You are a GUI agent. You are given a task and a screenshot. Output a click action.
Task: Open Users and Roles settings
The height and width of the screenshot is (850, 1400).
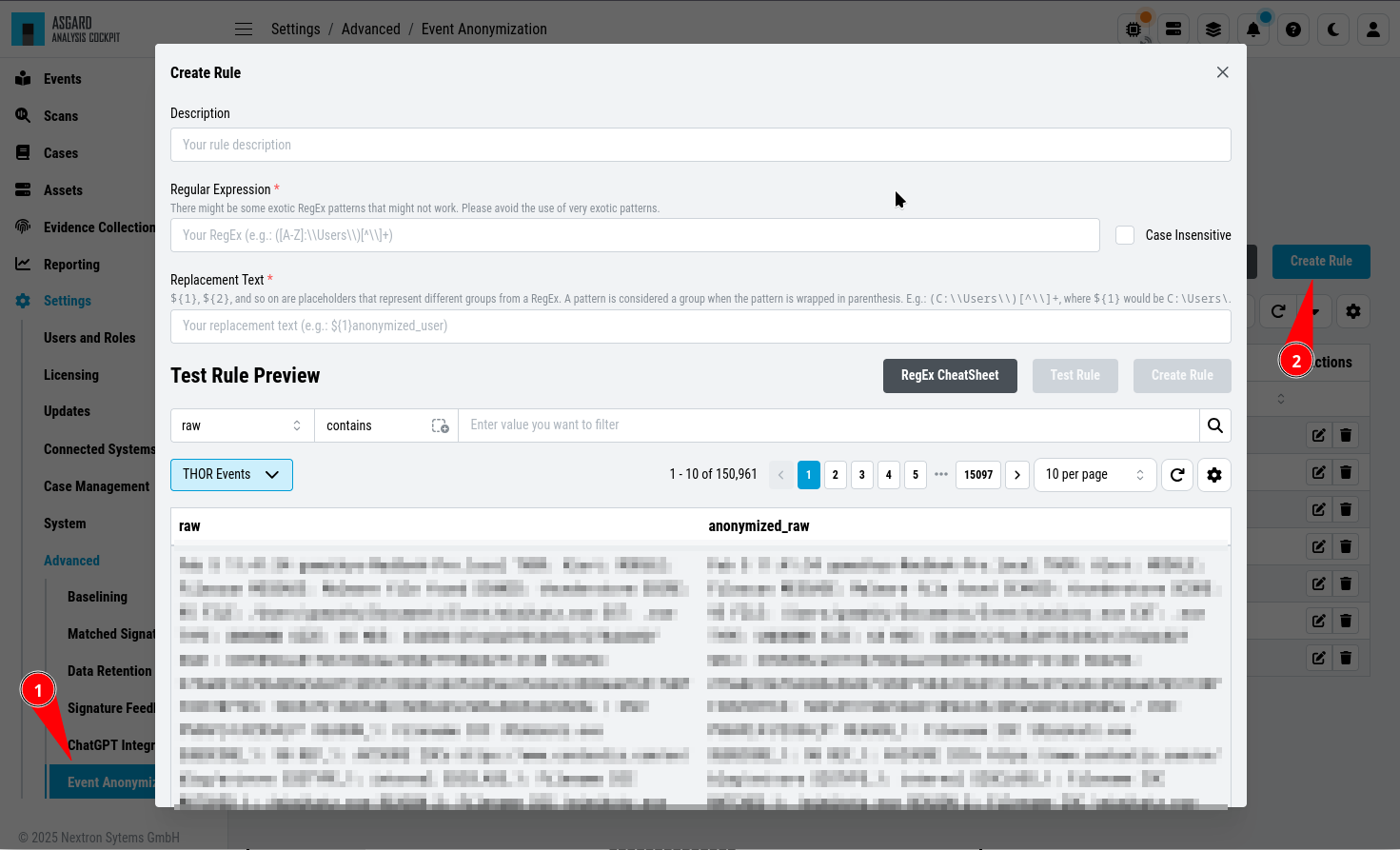click(x=89, y=338)
